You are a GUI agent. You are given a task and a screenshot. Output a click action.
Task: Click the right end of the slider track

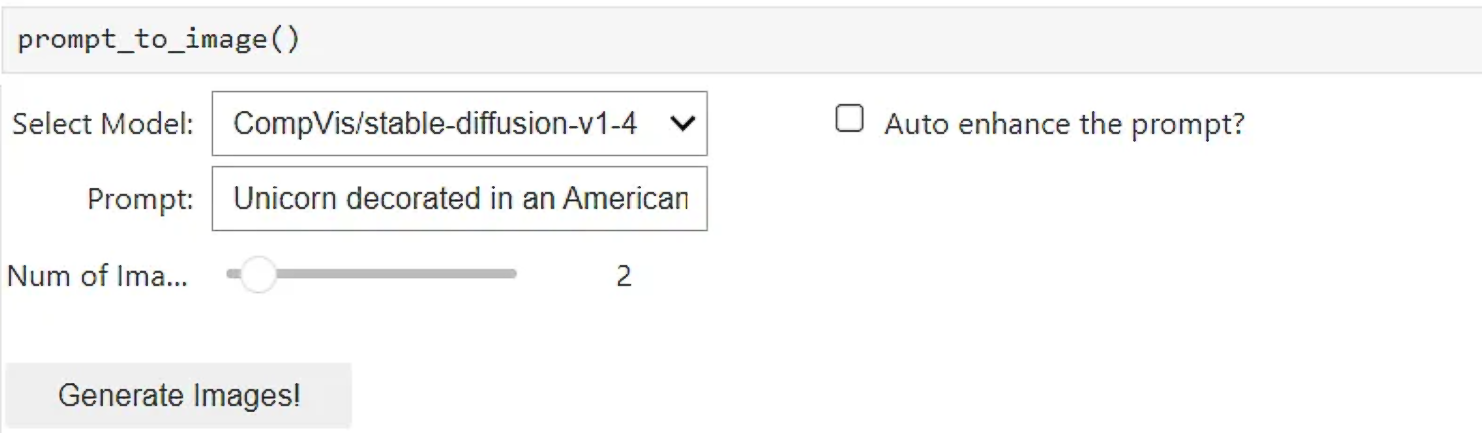point(512,274)
